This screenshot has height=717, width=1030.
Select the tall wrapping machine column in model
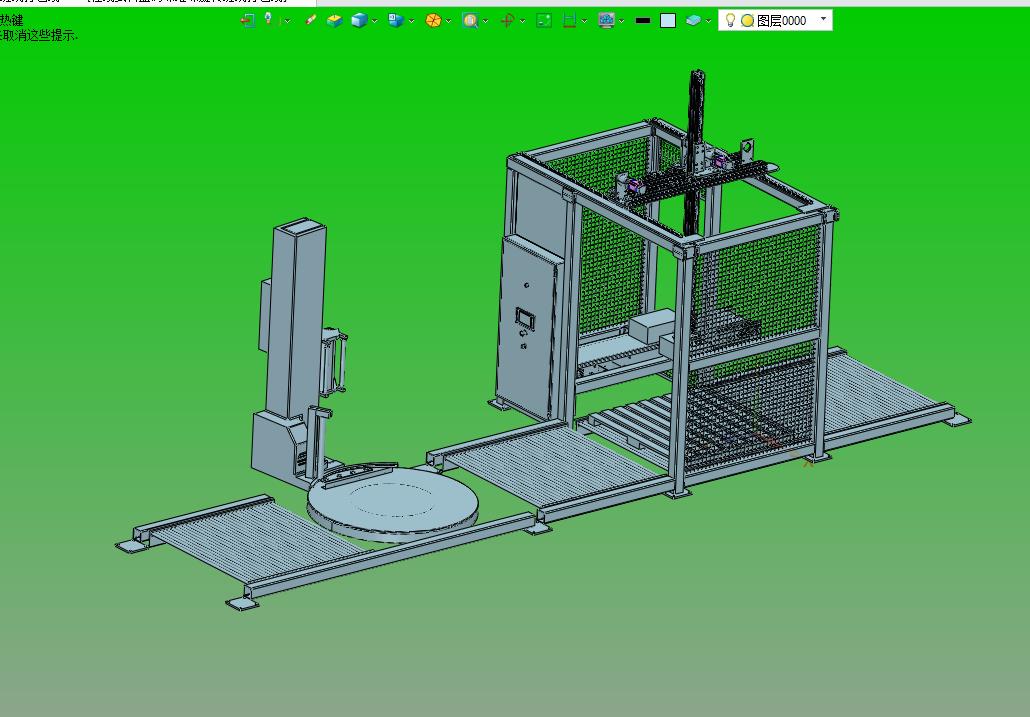tap(296, 318)
